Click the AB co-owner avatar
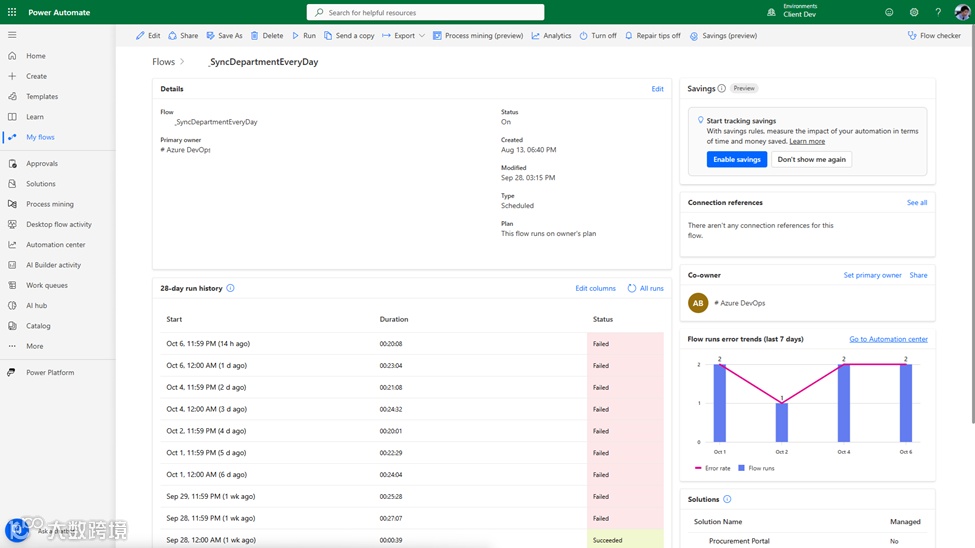975x548 pixels. point(698,303)
